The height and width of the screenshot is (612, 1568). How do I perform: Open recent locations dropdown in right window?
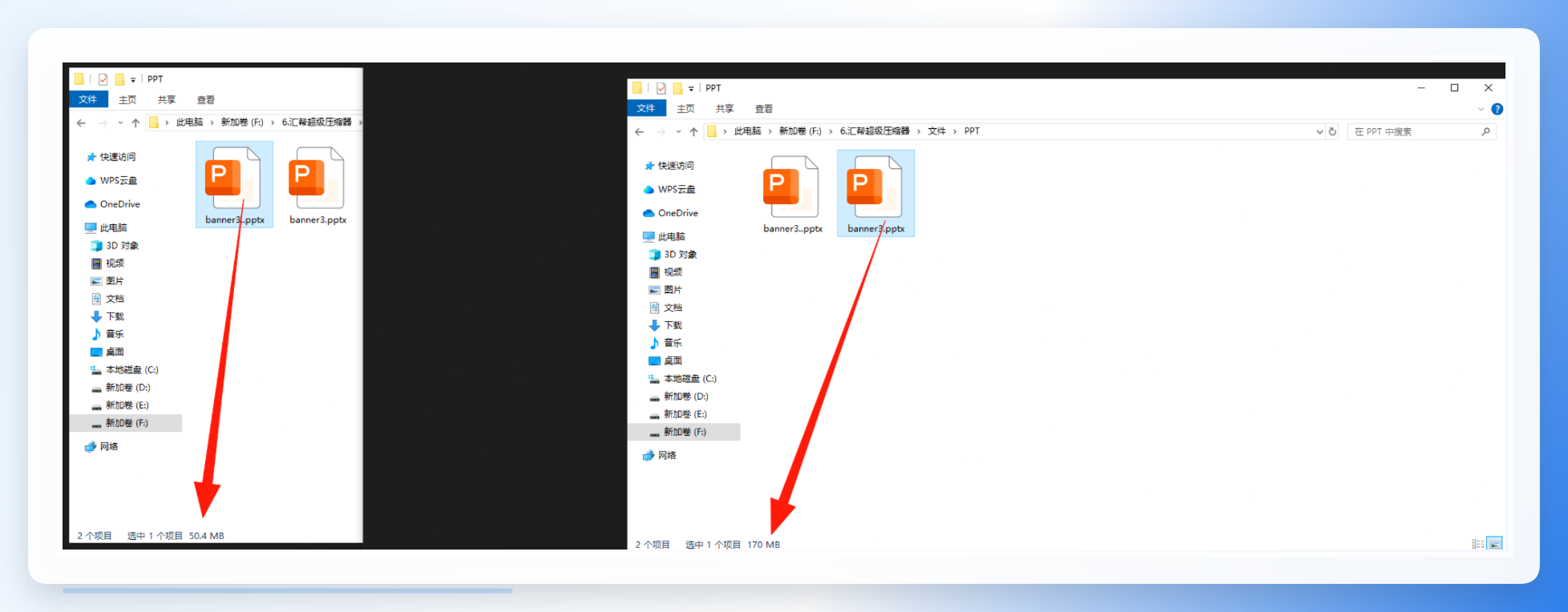point(678,131)
